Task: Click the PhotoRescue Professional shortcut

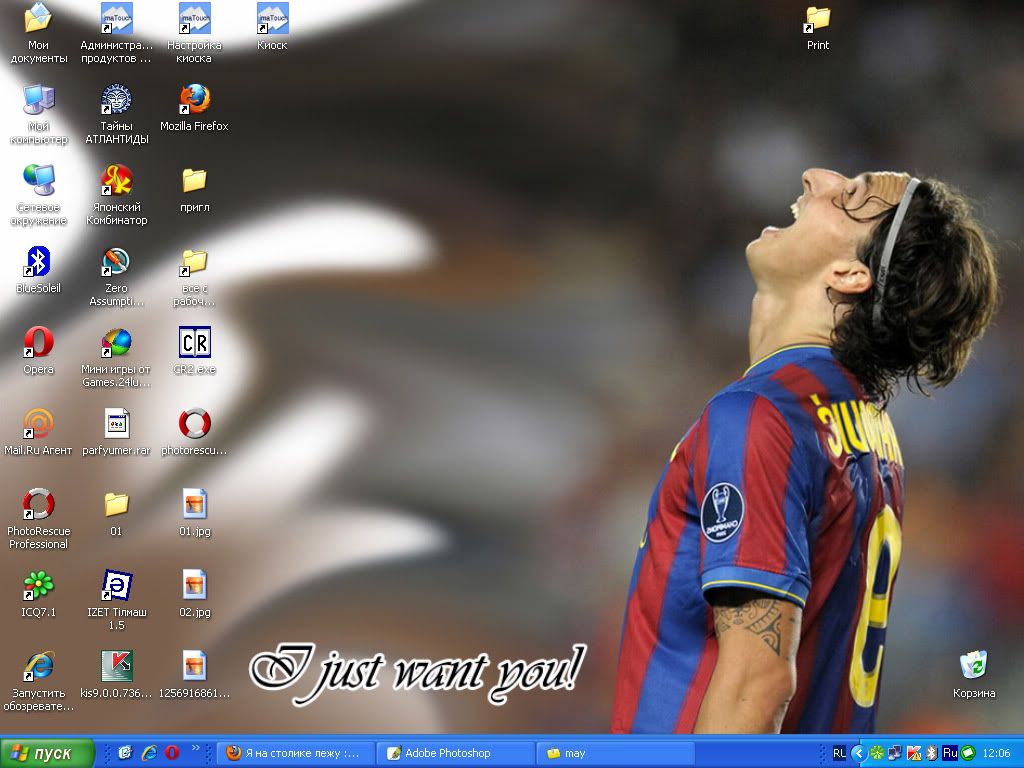Action: point(38,505)
